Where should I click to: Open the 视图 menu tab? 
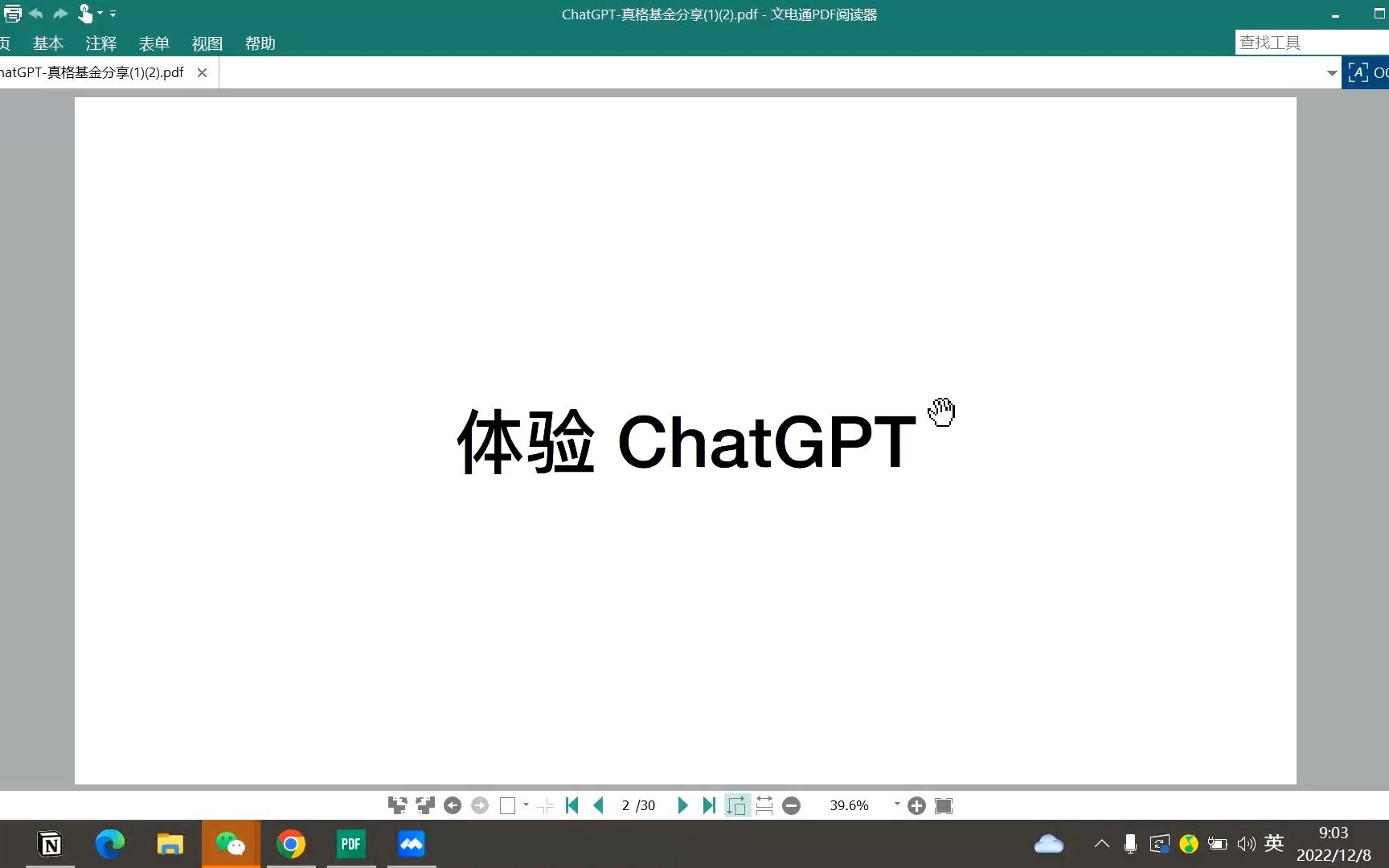tap(207, 43)
